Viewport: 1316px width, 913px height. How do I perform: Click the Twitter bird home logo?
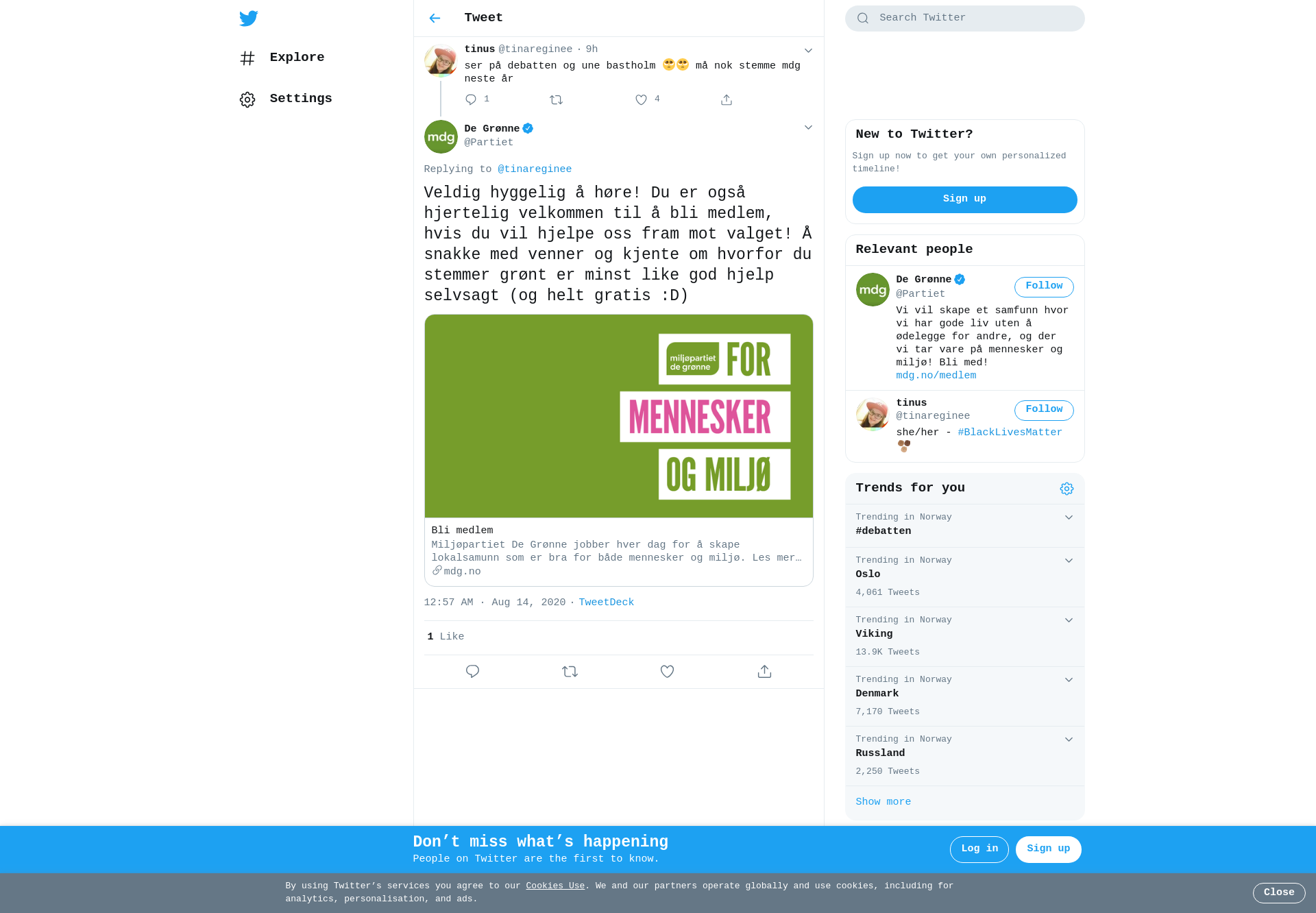coord(248,19)
